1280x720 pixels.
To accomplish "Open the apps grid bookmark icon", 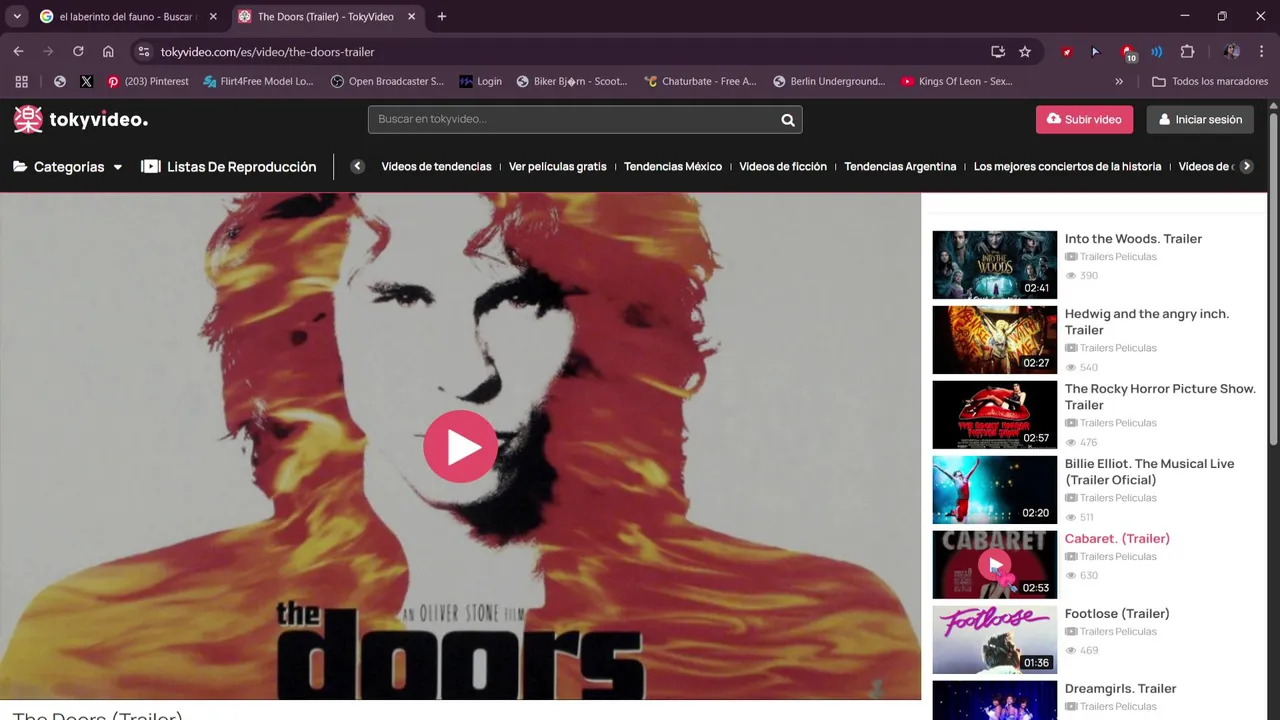I will tap(21, 82).
